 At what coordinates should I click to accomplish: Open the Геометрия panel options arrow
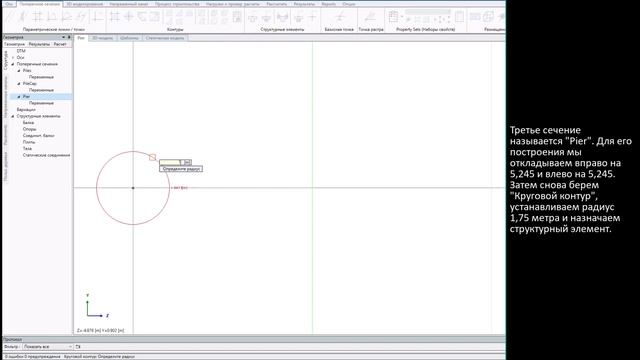pos(63,37)
